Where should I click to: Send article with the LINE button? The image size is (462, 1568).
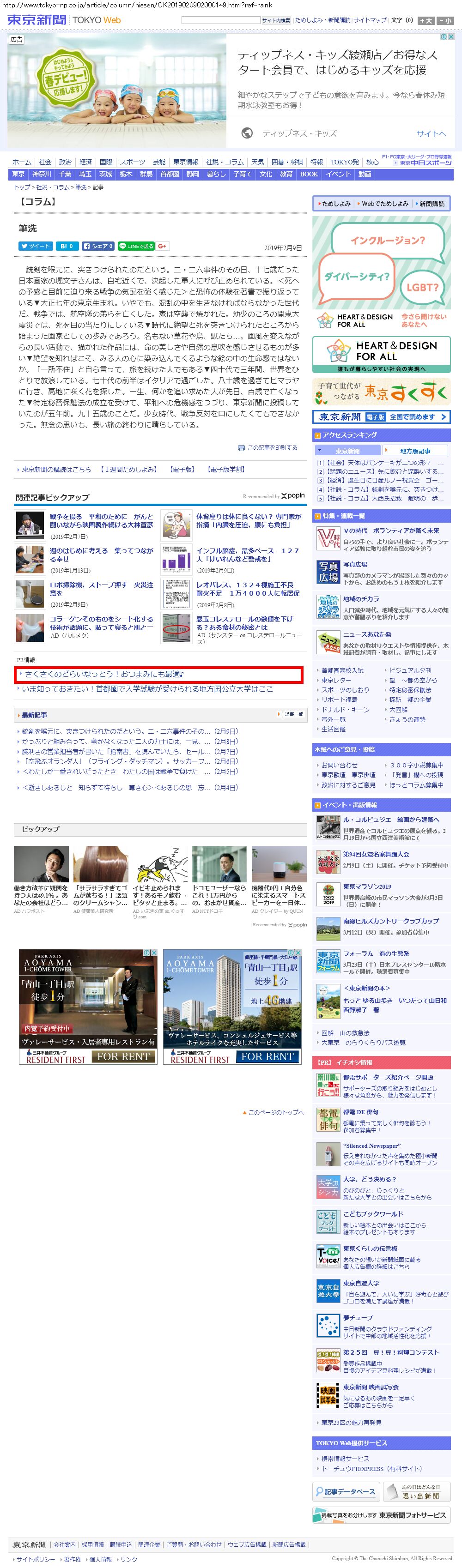(x=136, y=246)
